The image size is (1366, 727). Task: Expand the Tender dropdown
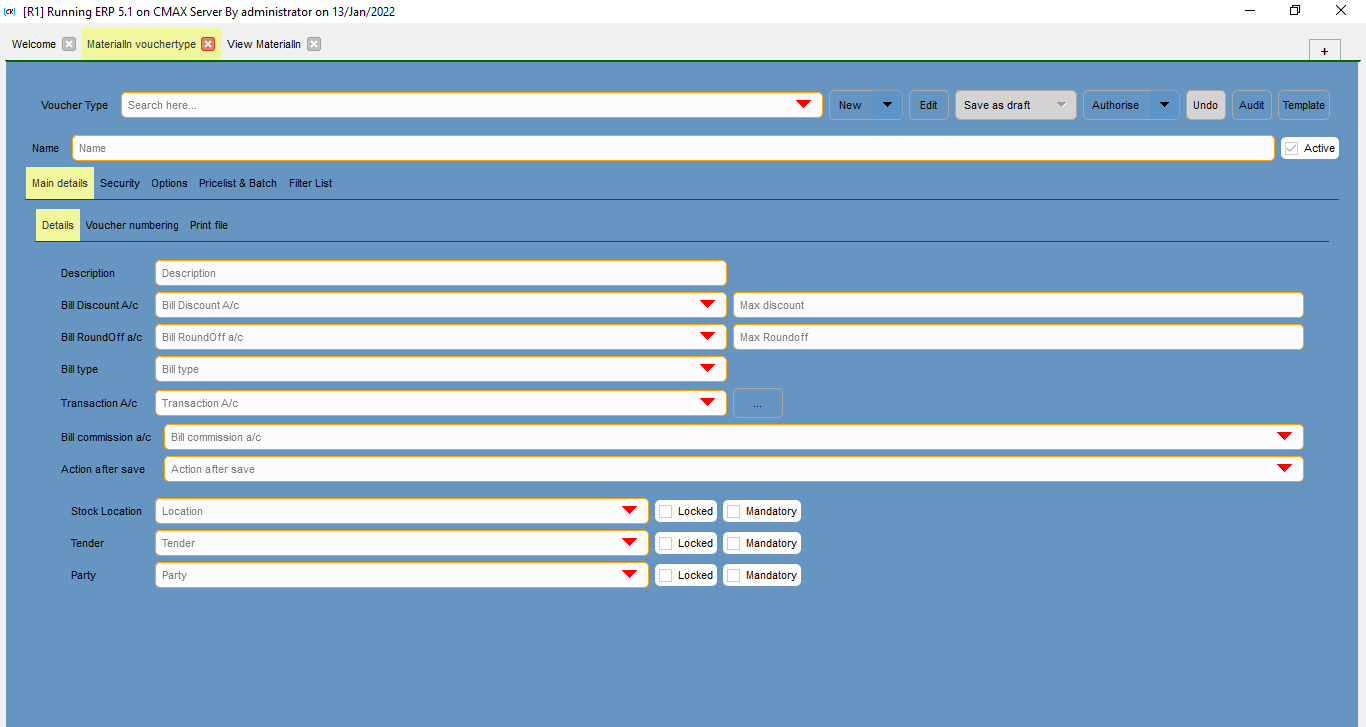point(629,543)
